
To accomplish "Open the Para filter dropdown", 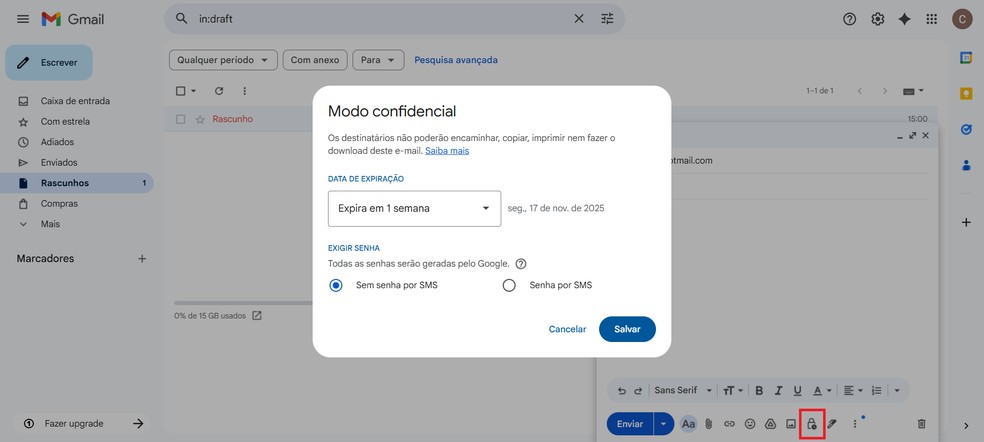I will [378, 60].
